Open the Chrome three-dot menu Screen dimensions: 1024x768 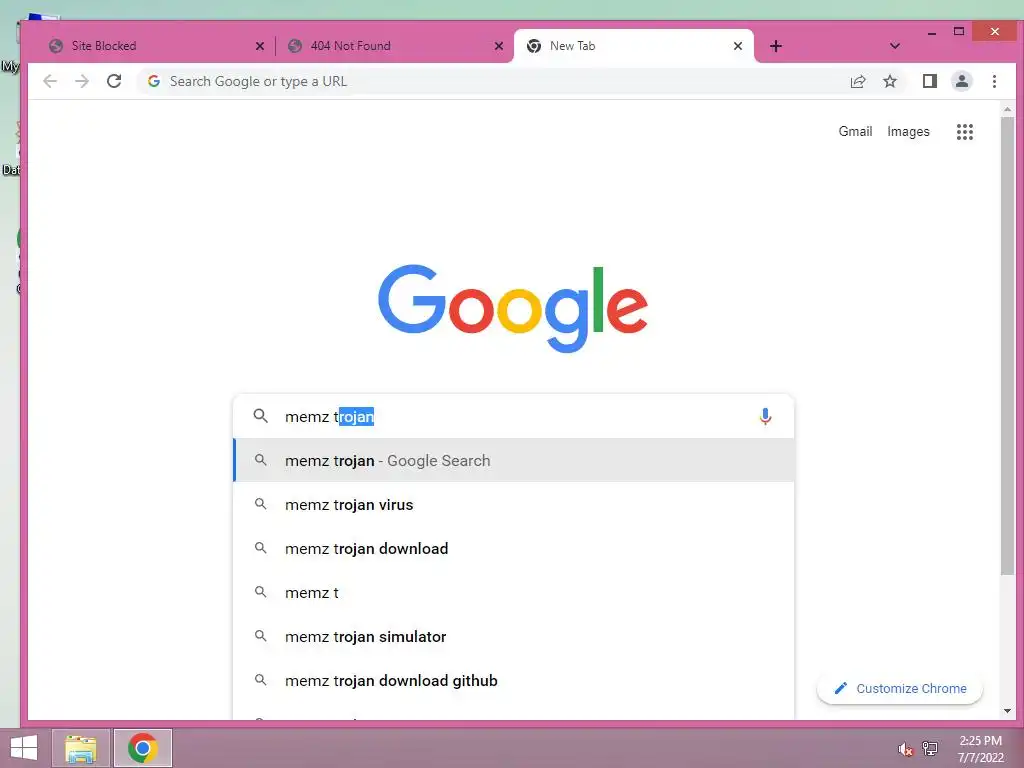point(994,81)
